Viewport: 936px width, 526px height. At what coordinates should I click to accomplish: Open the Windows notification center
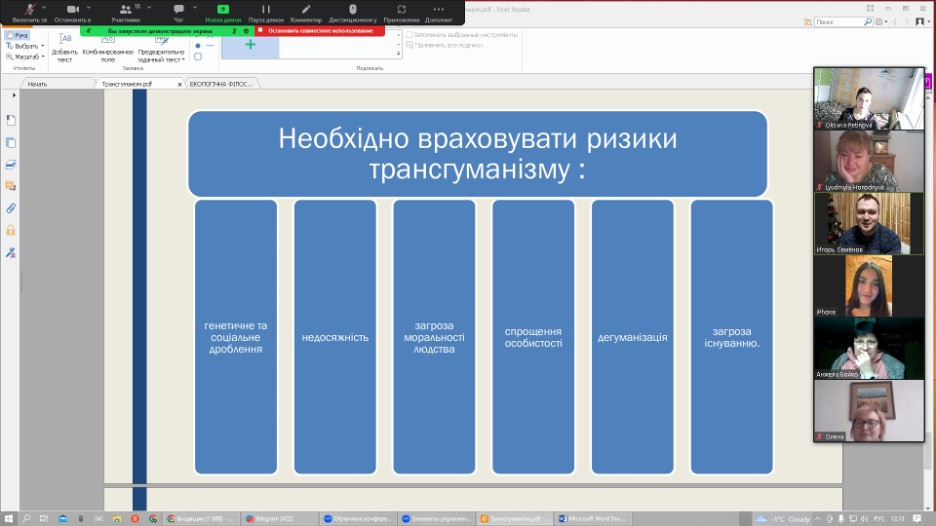pyautogui.click(x=917, y=519)
